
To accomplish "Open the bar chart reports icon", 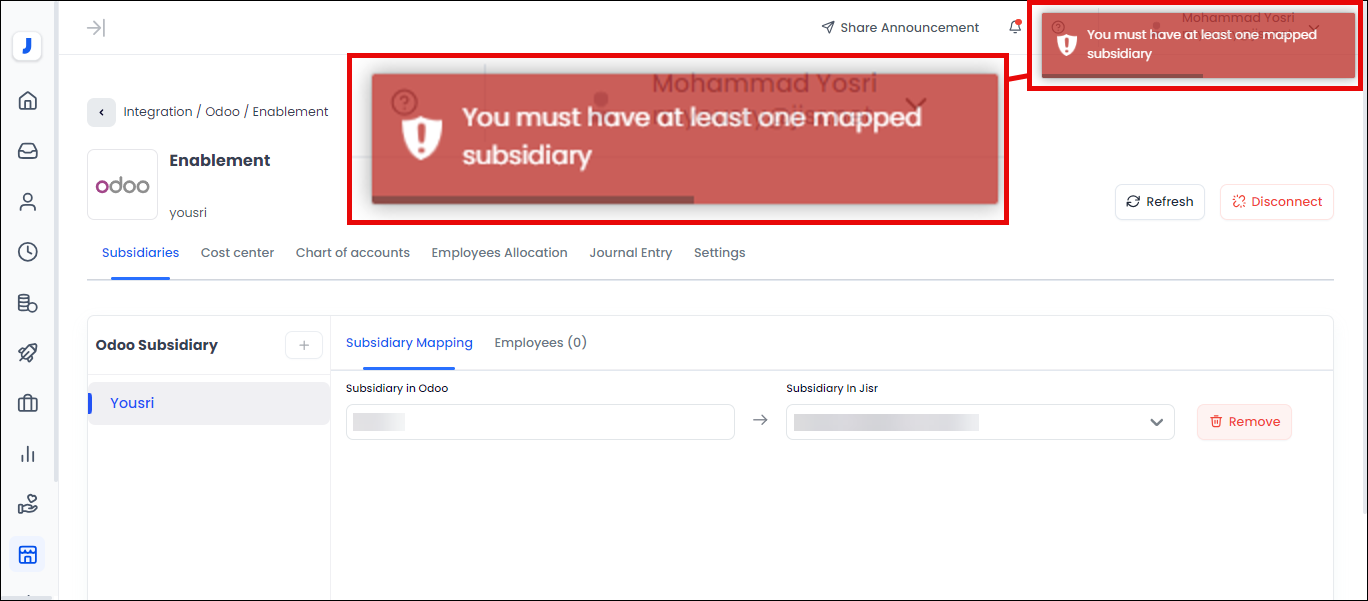I will (28, 454).
